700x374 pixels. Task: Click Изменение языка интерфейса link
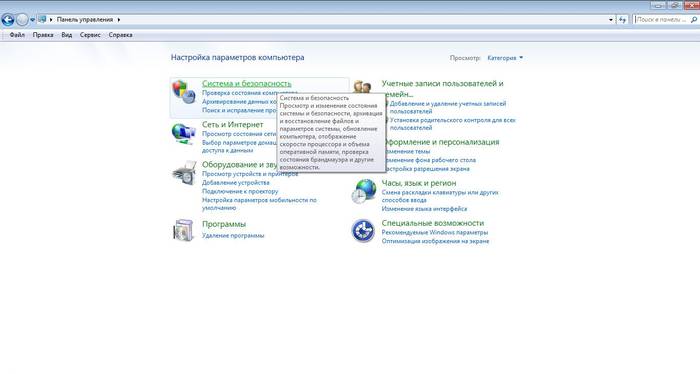pos(424,209)
